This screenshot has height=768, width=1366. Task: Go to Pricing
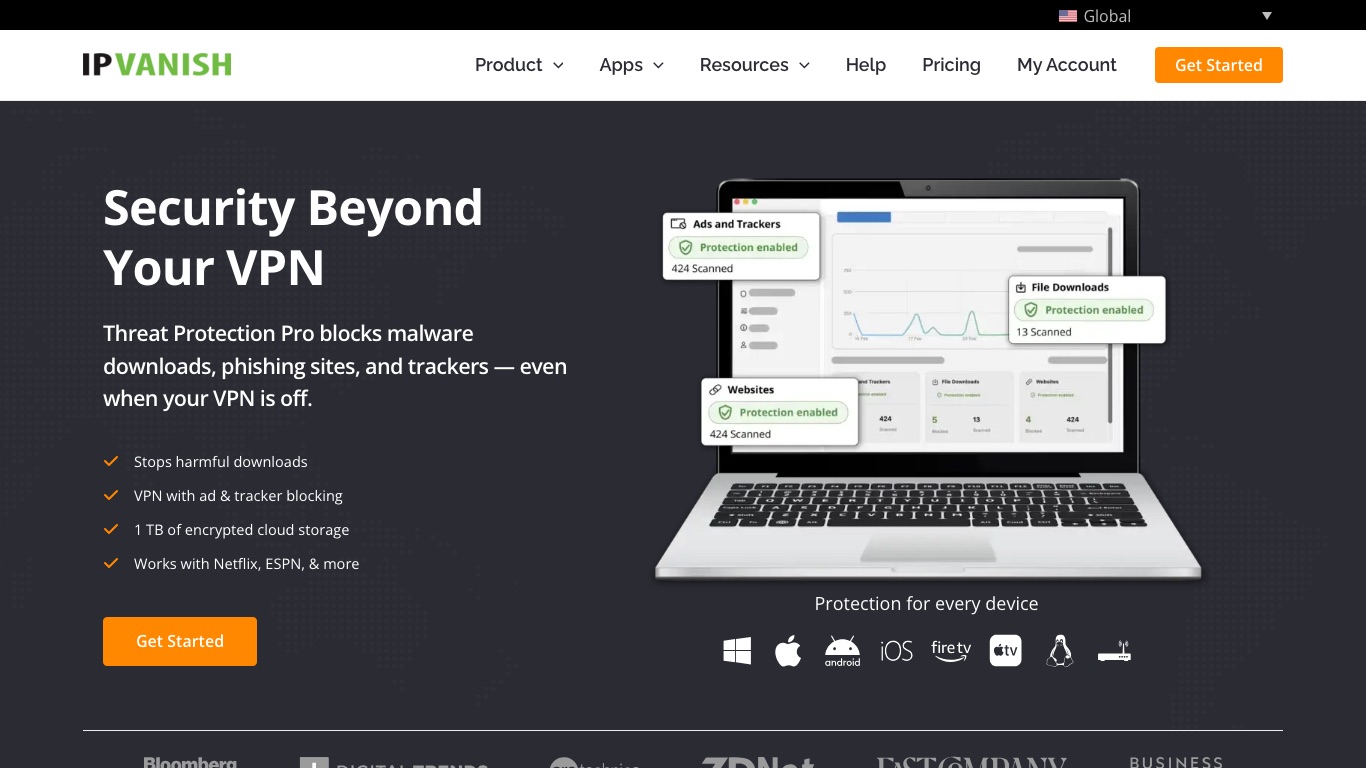point(951,65)
